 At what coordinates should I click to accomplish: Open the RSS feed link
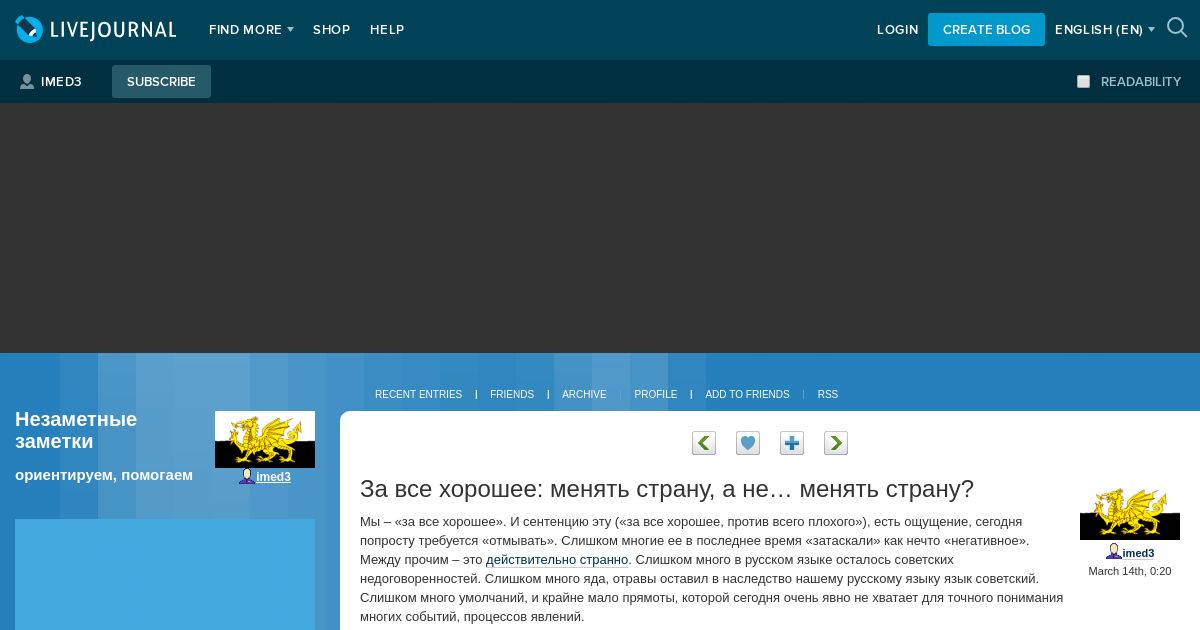coord(828,395)
